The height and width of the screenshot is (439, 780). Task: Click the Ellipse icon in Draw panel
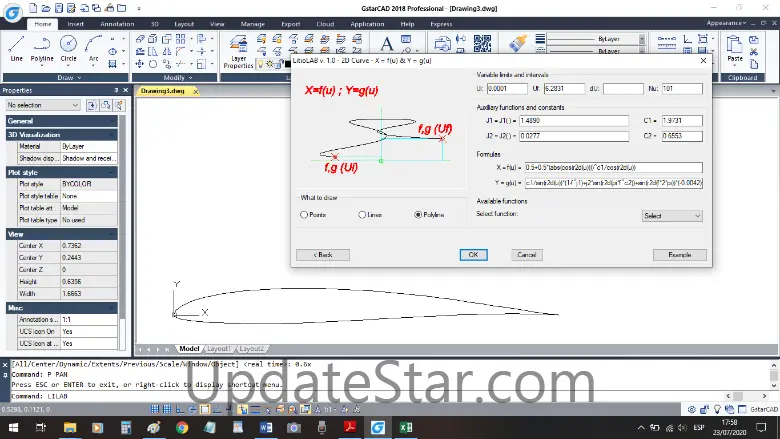113,51
